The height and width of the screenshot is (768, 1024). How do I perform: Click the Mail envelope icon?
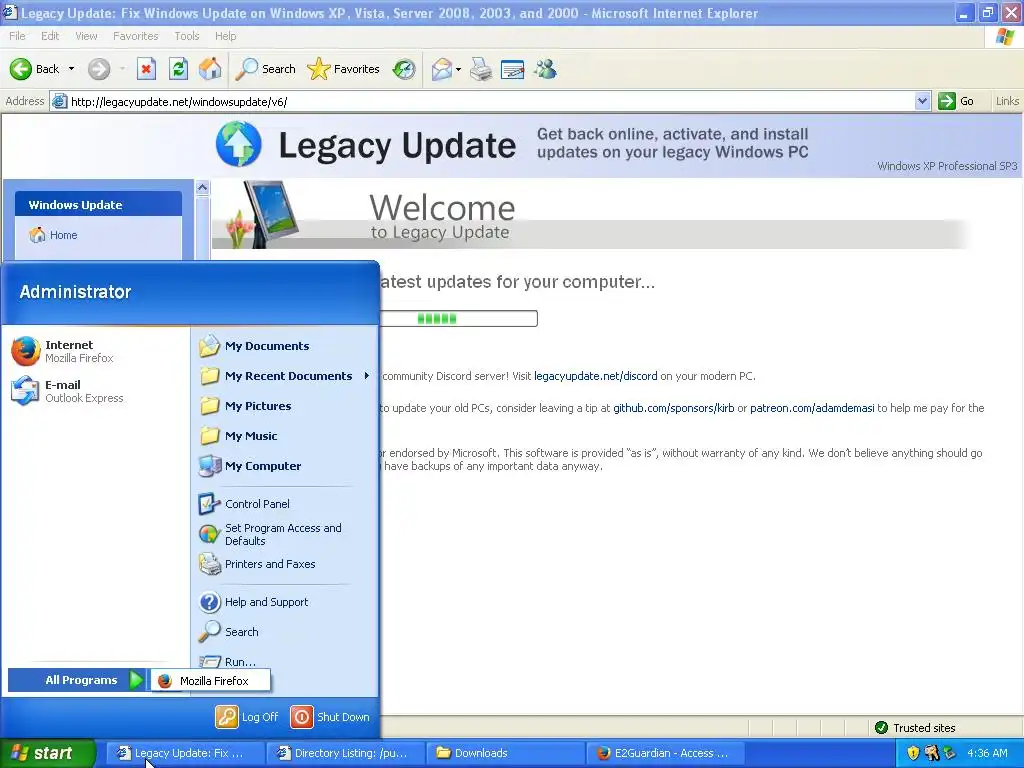pos(442,69)
